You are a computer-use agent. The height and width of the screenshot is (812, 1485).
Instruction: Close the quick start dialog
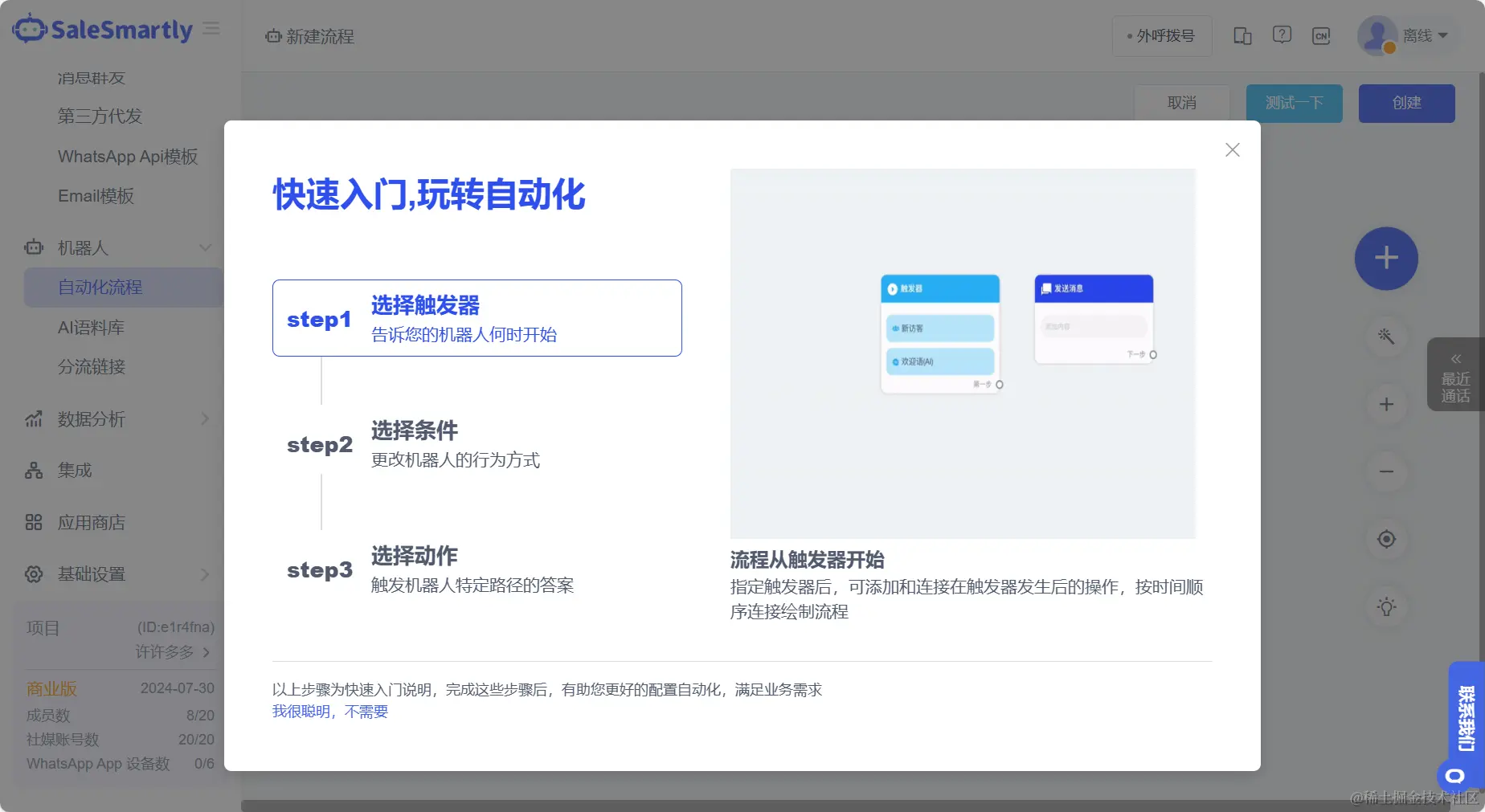click(x=1232, y=150)
